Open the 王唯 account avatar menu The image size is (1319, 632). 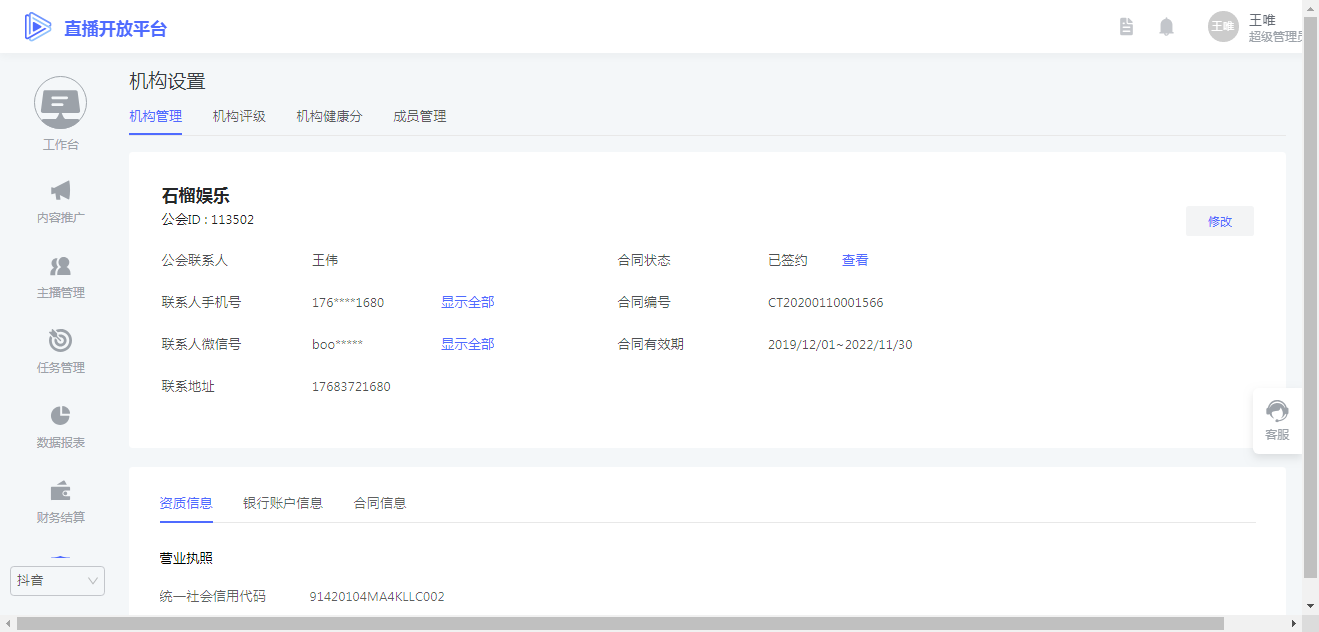point(1222,26)
